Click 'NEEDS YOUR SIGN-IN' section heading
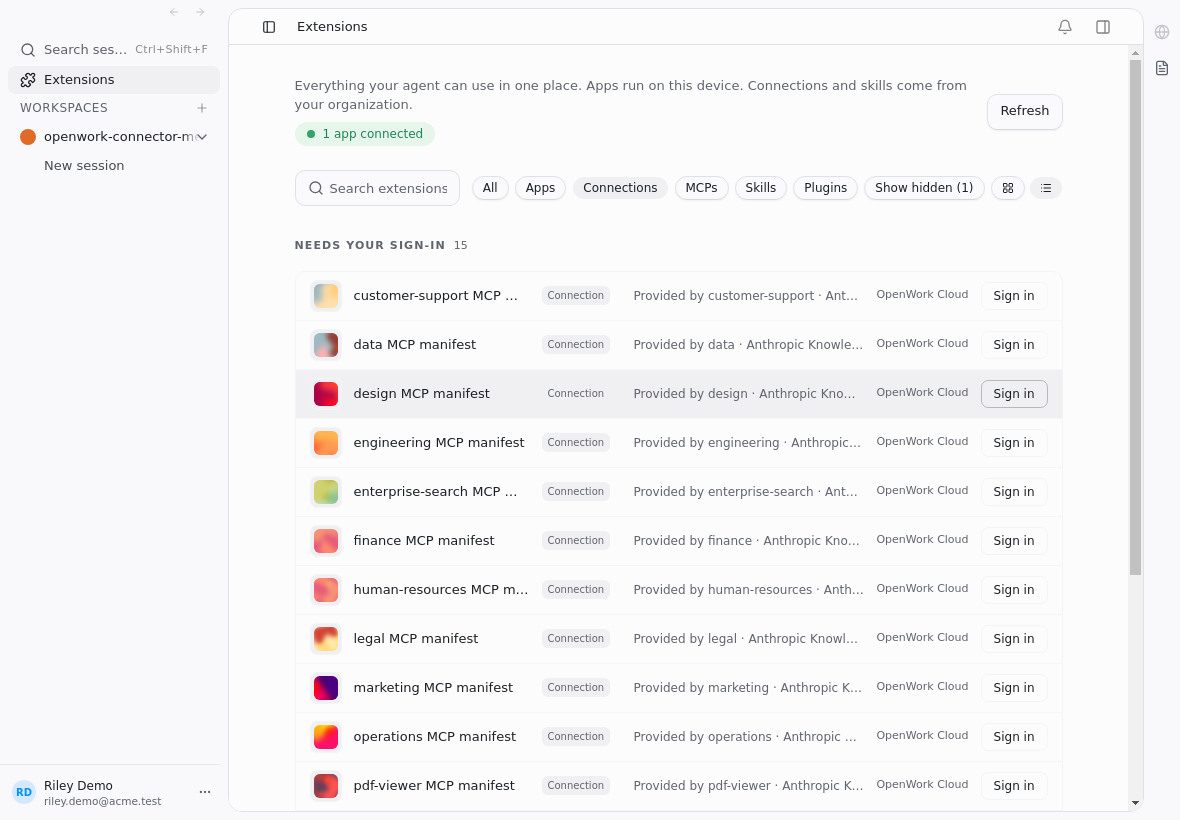Image resolution: width=1180 pixels, height=820 pixels. [370, 245]
